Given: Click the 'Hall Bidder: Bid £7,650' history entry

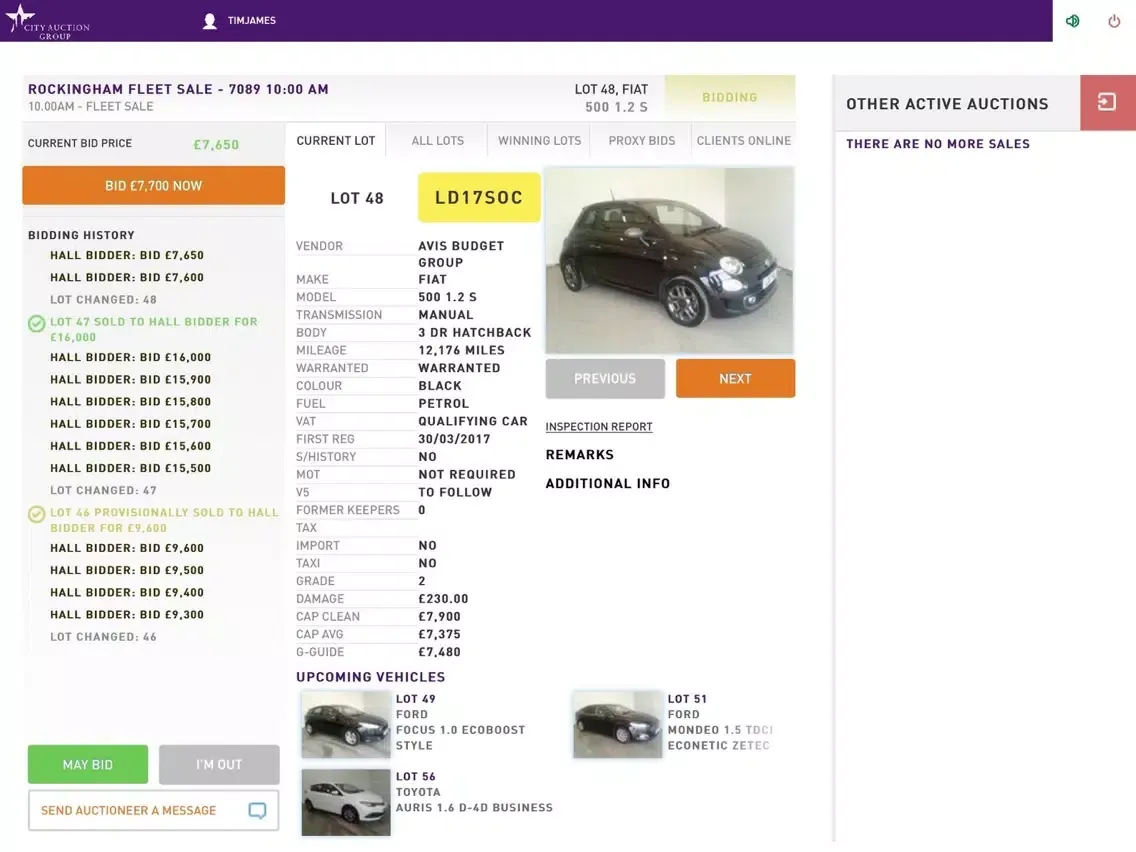Looking at the screenshot, I should (127, 255).
